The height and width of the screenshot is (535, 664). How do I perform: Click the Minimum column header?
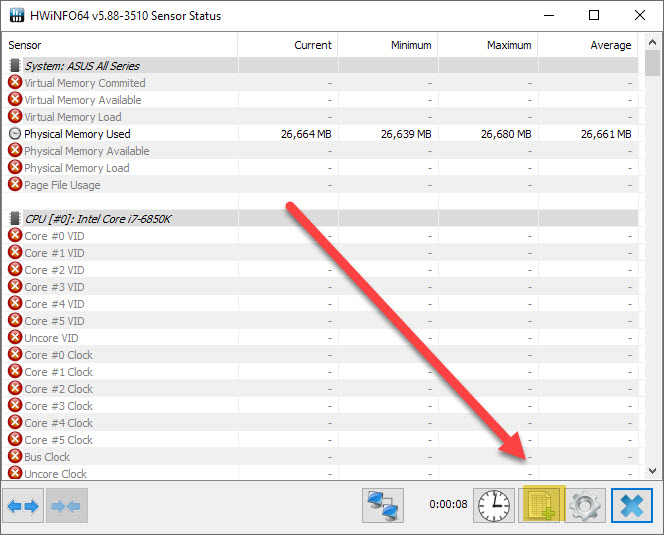pyautogui.click(x=388, y=45)
